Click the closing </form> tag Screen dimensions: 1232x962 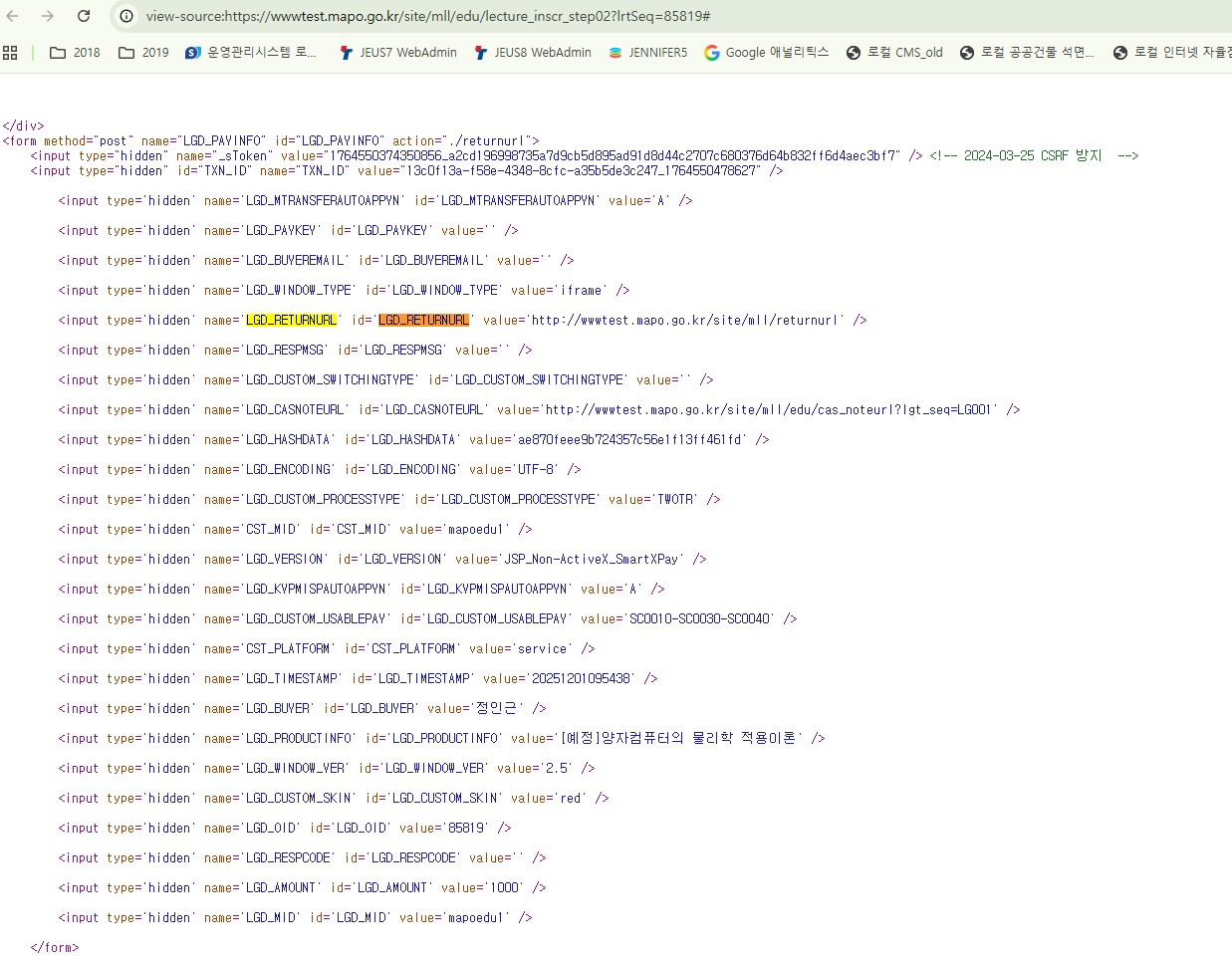pos(55,947)
